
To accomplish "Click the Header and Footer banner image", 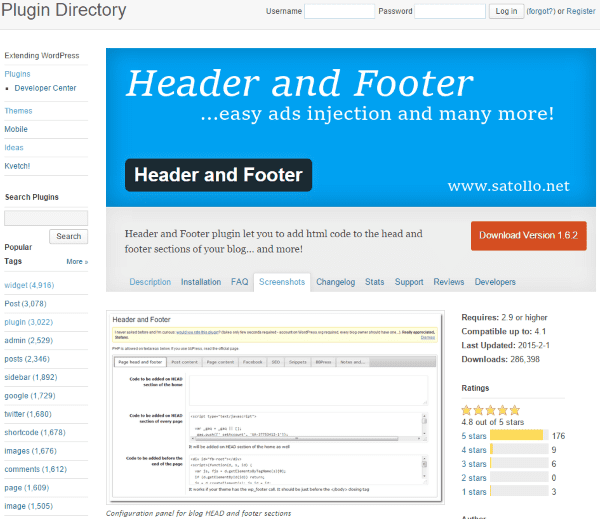I will tap(351, 127).
